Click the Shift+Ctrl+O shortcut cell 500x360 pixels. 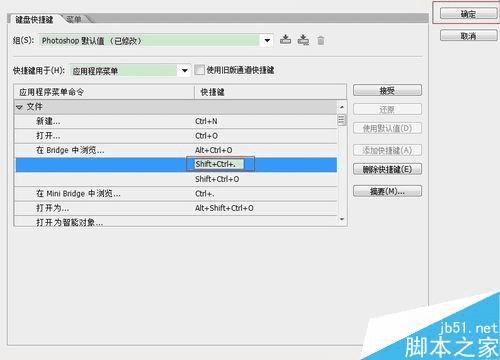[217, 179]
